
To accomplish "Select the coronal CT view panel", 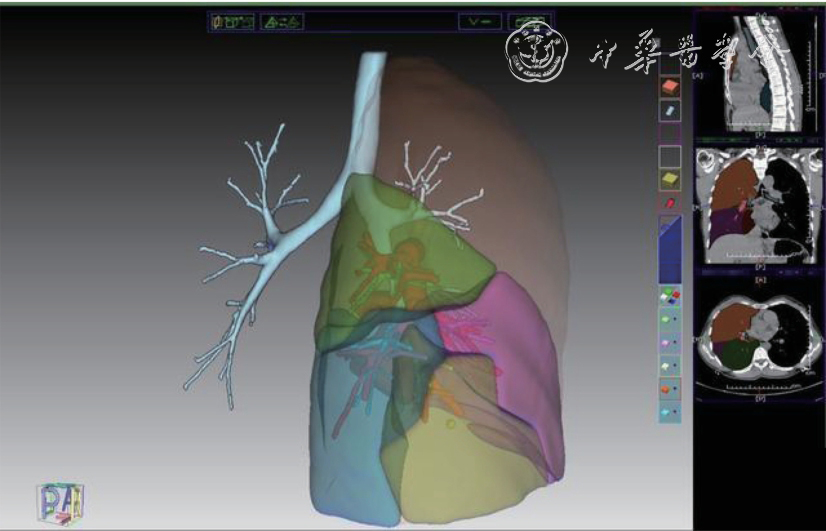I will tap(762, 208).
